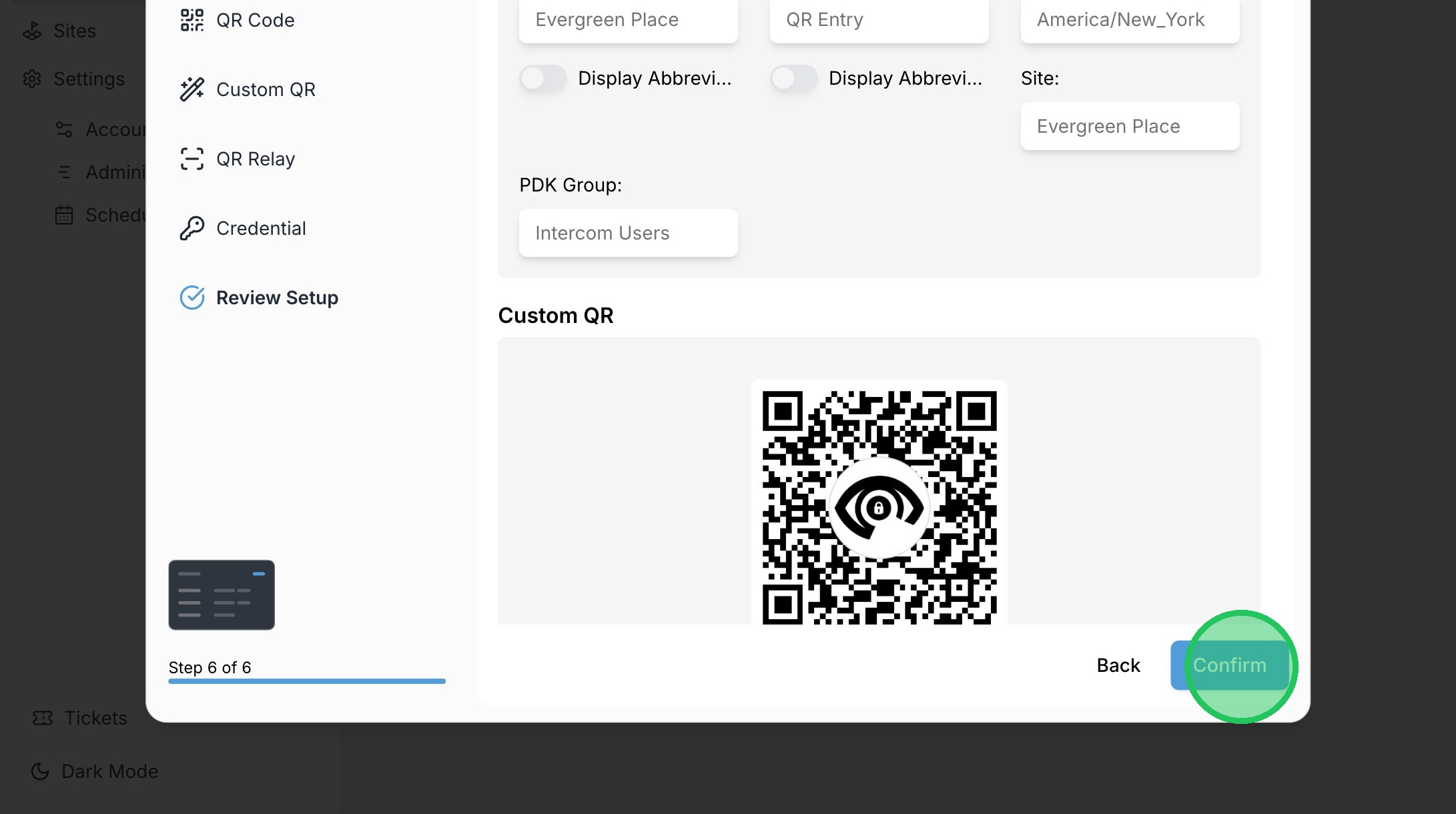Open the Sites sidebar item
Image resolution: width=1456 pixels, height=814 pixels.
[x=74, y=31]
